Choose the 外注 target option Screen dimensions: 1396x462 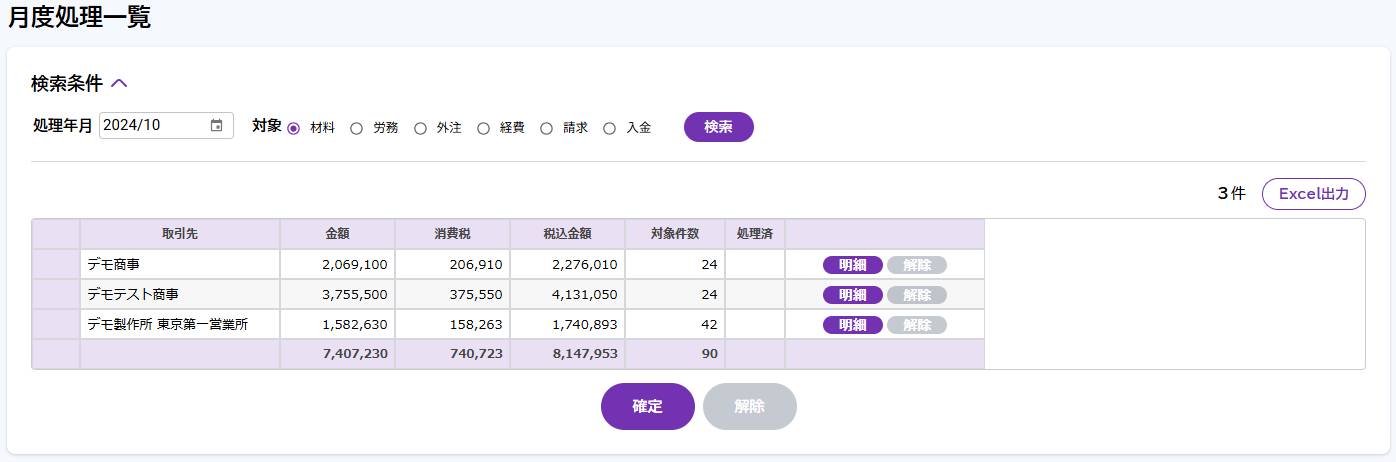coord(420,128)
